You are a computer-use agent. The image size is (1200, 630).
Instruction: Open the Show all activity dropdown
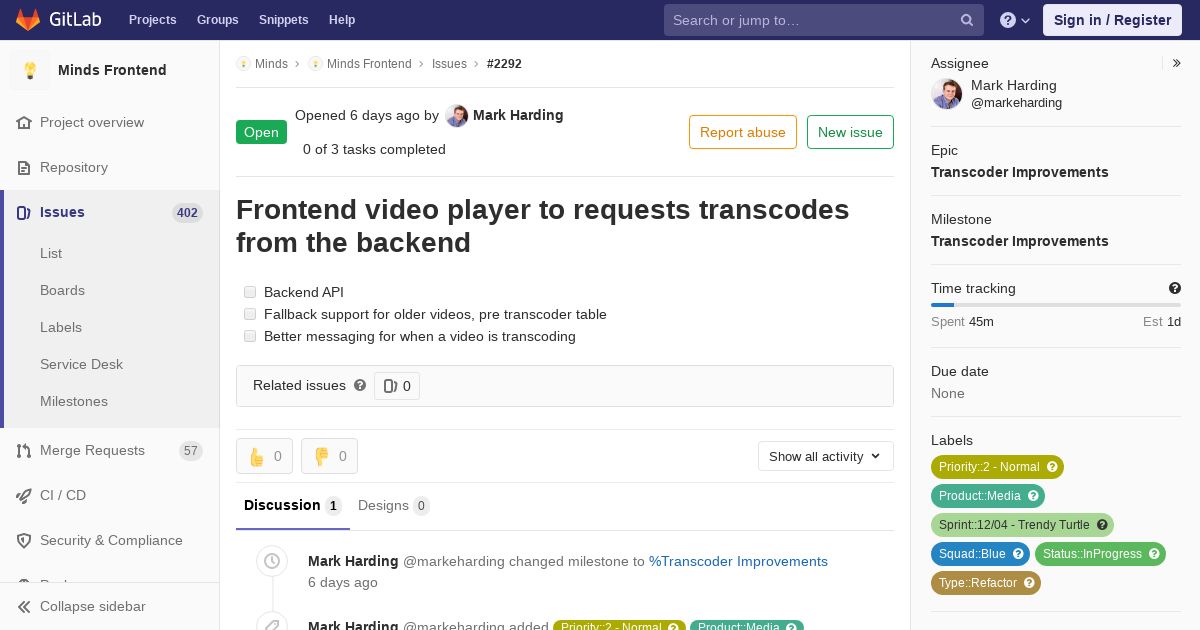click(825, 456)
